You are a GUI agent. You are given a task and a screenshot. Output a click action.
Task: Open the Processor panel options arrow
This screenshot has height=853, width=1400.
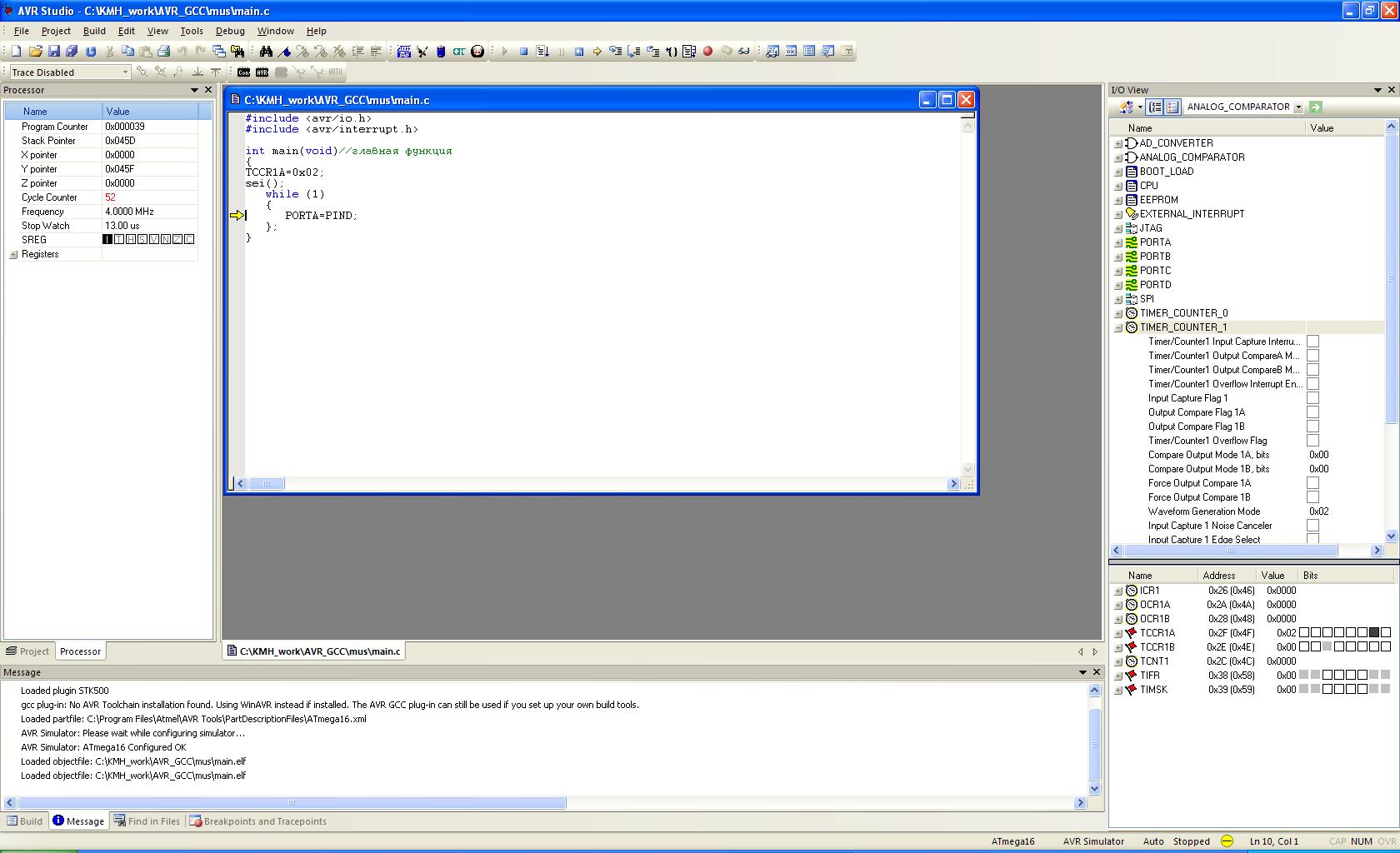(195, 90)
